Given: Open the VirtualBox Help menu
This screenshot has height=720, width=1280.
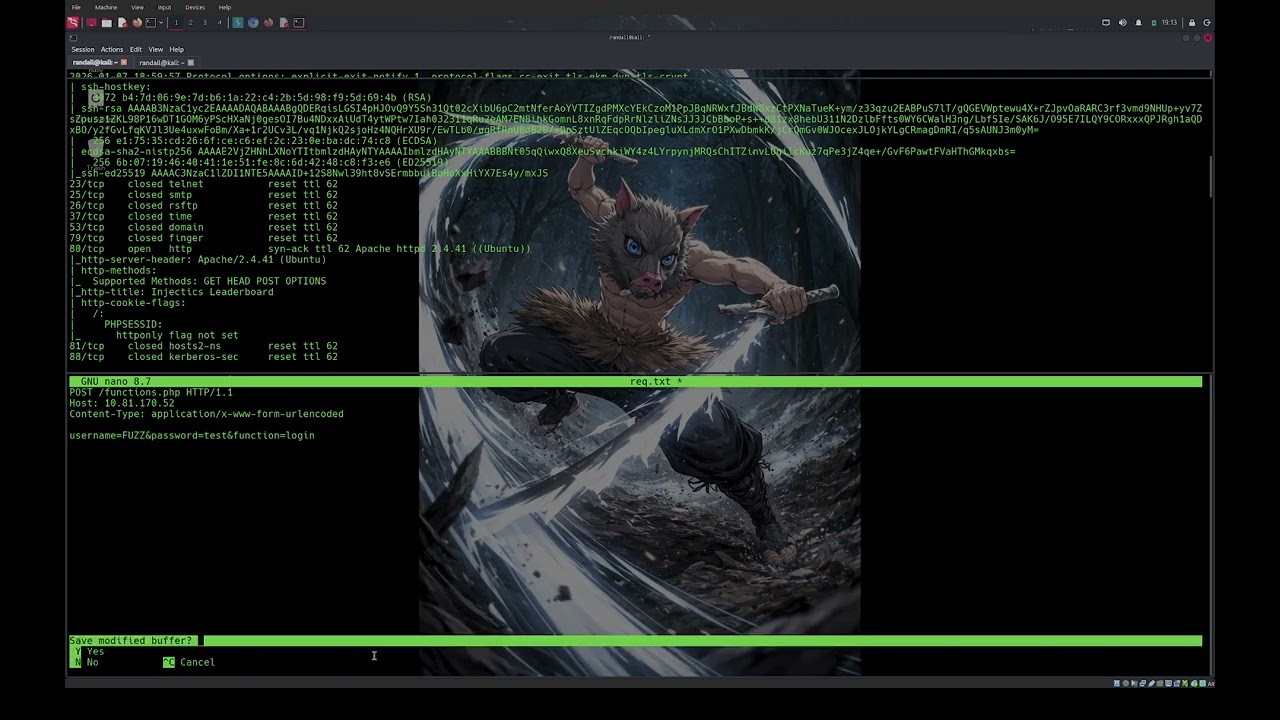Looking at the screenshot, I should tap(225, 7).
